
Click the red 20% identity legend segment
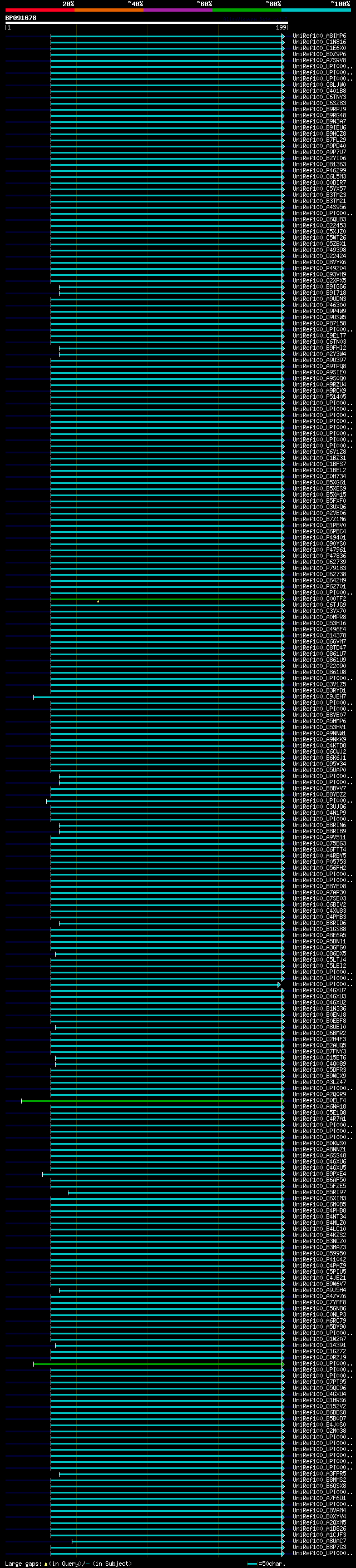tap(39, 10)
